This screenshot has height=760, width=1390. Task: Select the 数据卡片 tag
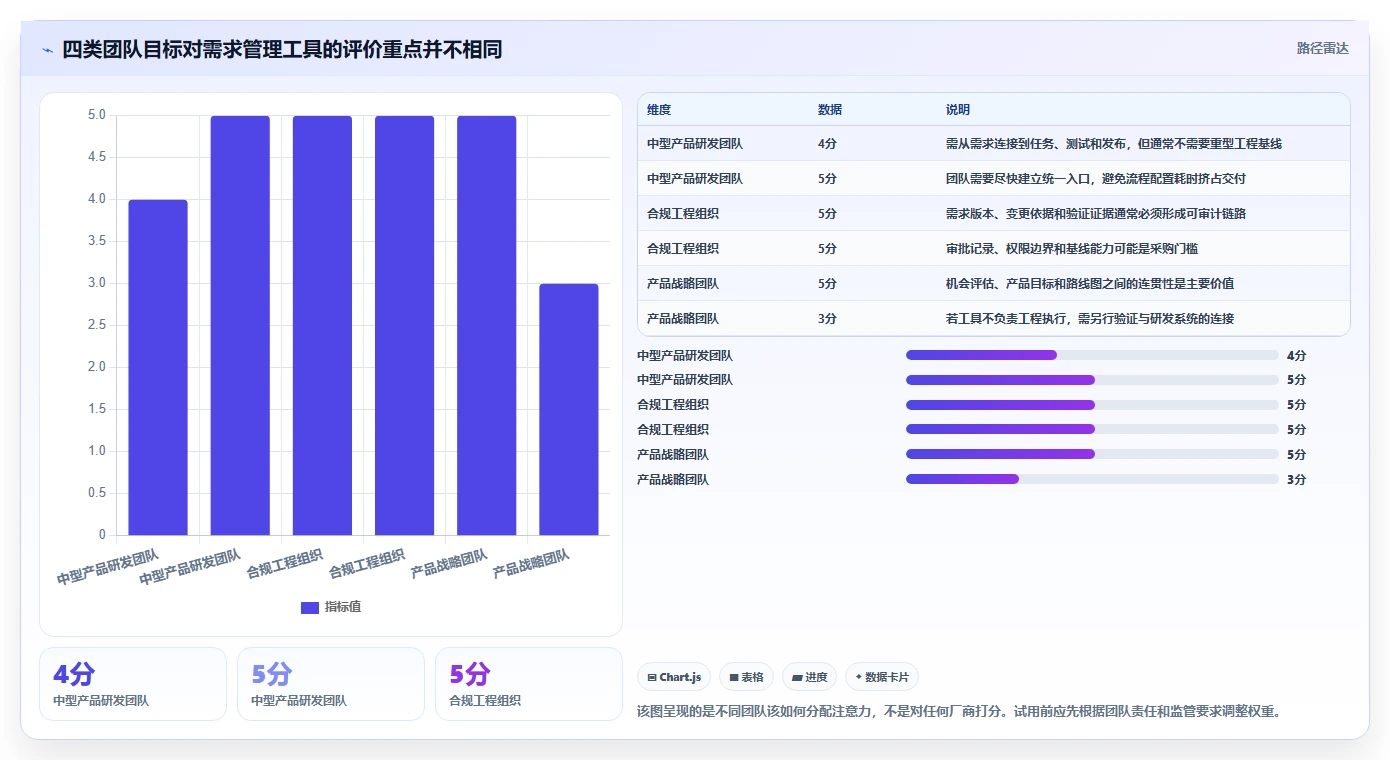[881, 677]
